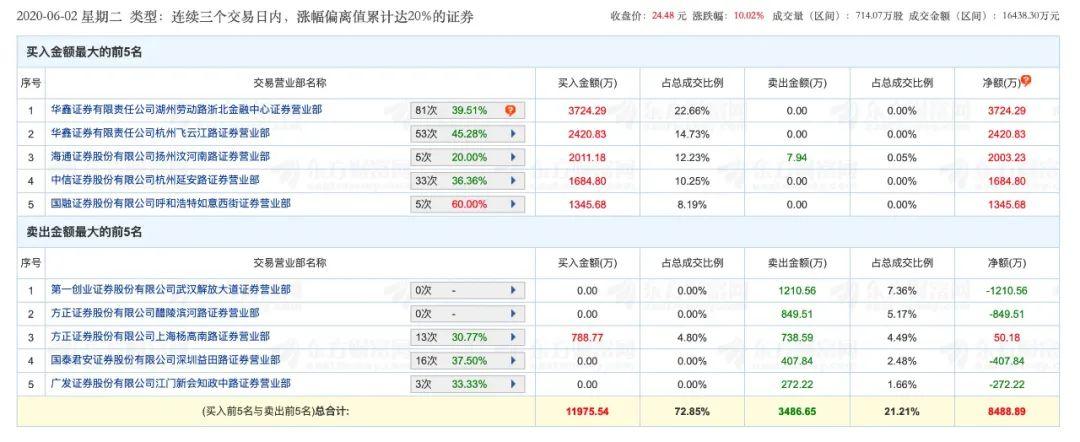Viewport: 1080px width, 442px height.
Task: Expand arrow in 方正证券醴陵滨河路 row's 0次 box
Action: [x=513, y=314]
